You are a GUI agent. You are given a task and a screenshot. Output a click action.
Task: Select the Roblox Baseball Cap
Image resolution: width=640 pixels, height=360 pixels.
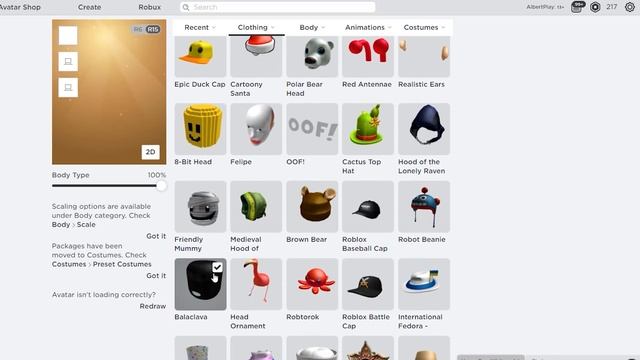point(368,207)
